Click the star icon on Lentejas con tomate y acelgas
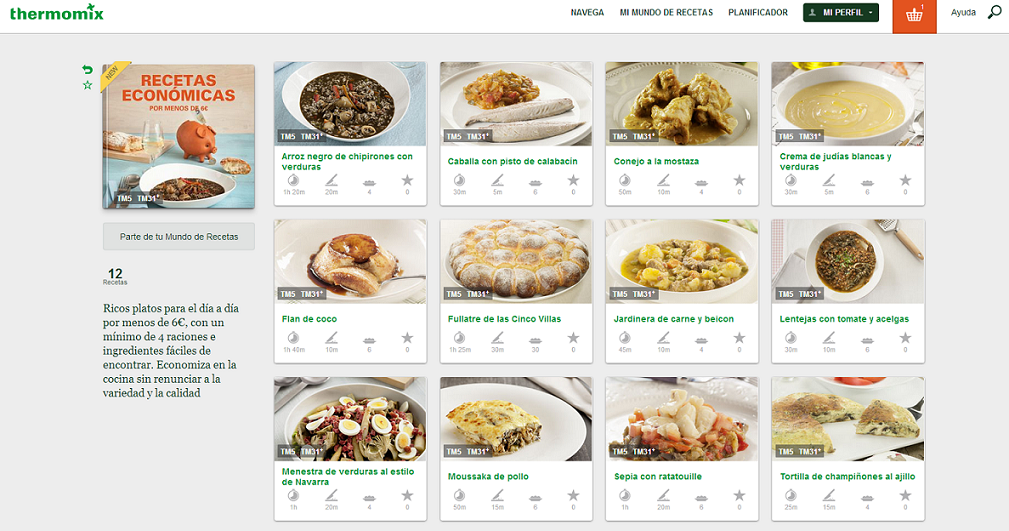 point(905,338)
